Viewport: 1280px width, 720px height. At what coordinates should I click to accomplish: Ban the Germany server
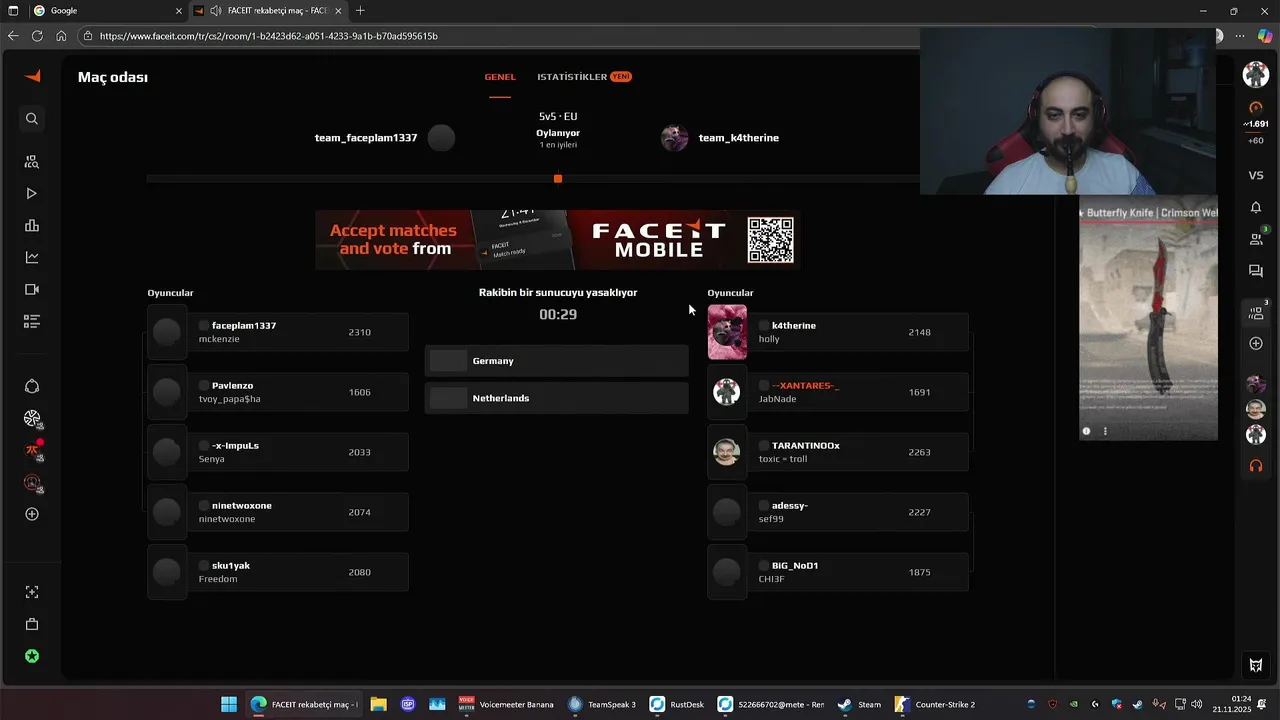point(557,361)
